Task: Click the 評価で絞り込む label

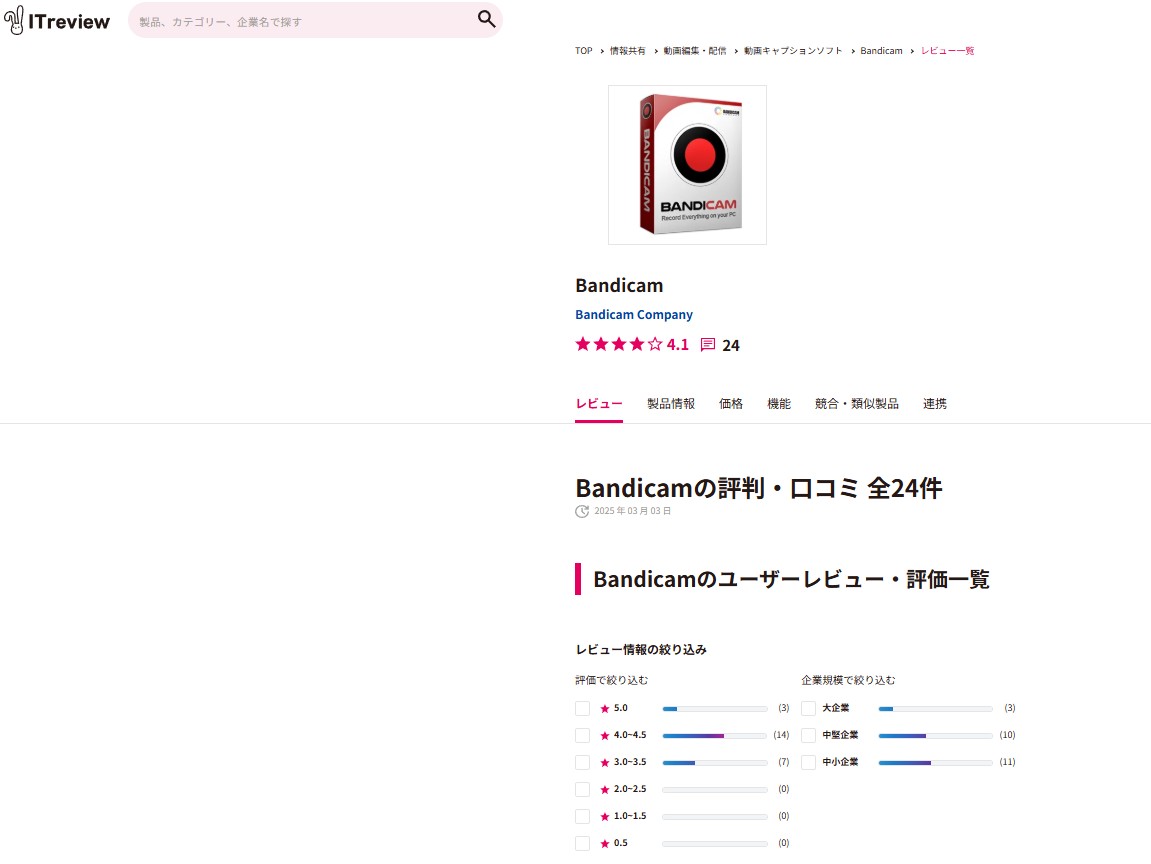Action: coord(611,680)
